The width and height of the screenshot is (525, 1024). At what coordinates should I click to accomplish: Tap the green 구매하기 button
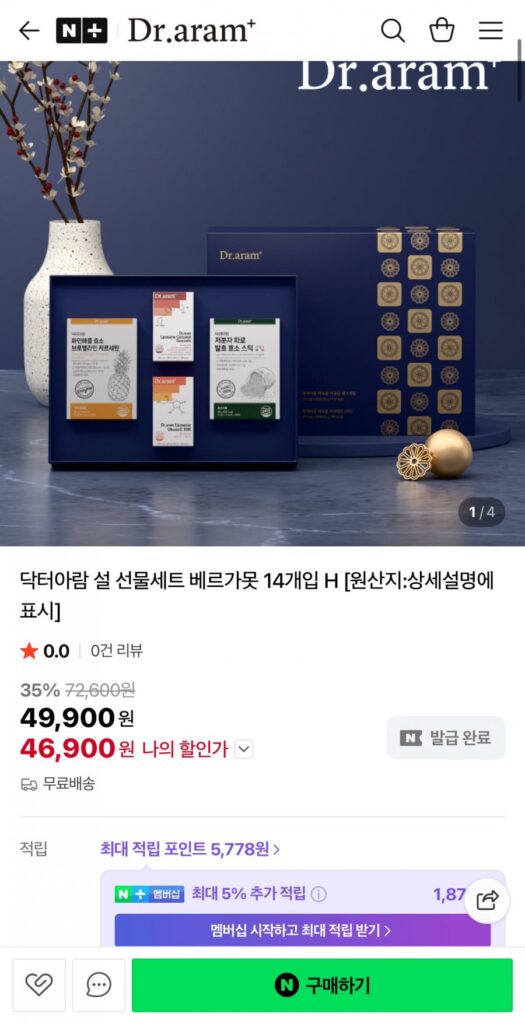click(322, 985)
